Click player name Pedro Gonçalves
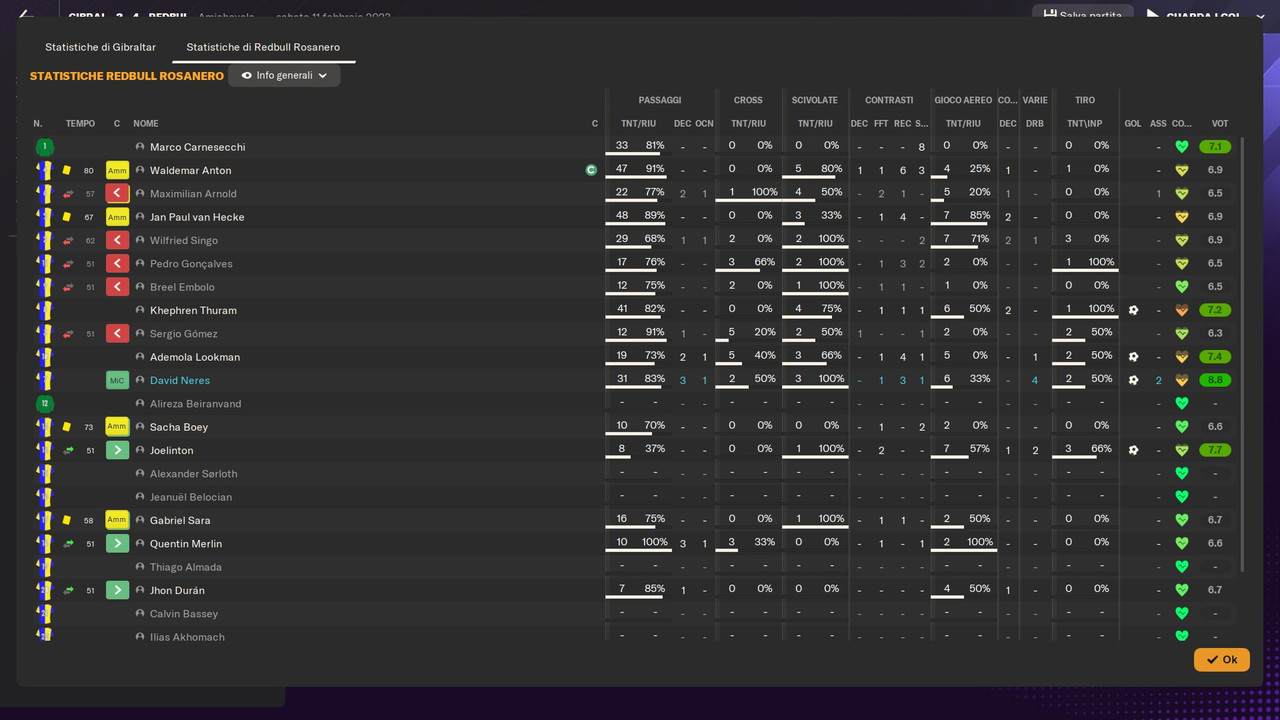This screenshot has width=1280, height=720. (x=191, y=264)
